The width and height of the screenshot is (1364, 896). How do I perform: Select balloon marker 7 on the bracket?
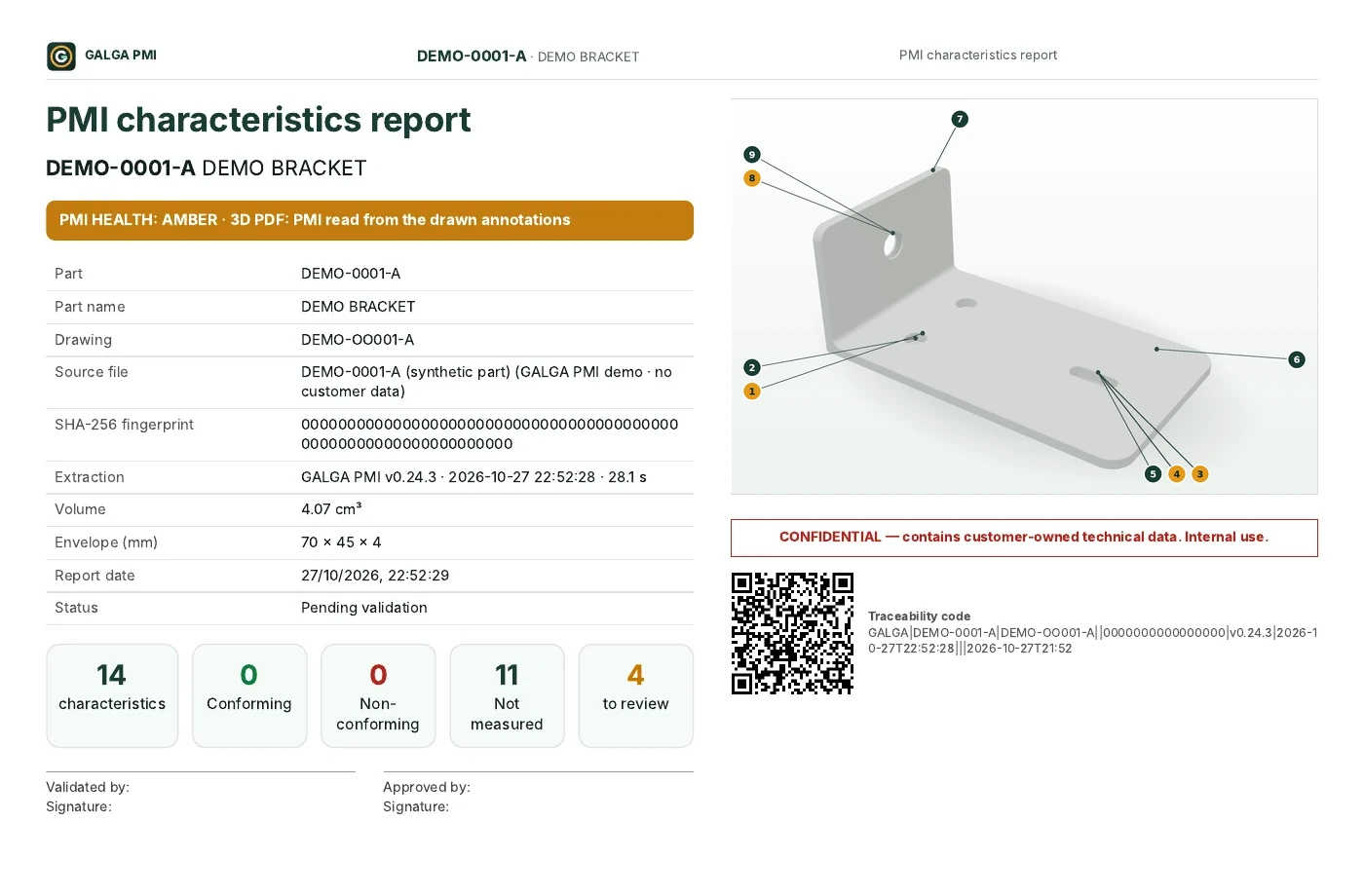(x=960, y=119)
